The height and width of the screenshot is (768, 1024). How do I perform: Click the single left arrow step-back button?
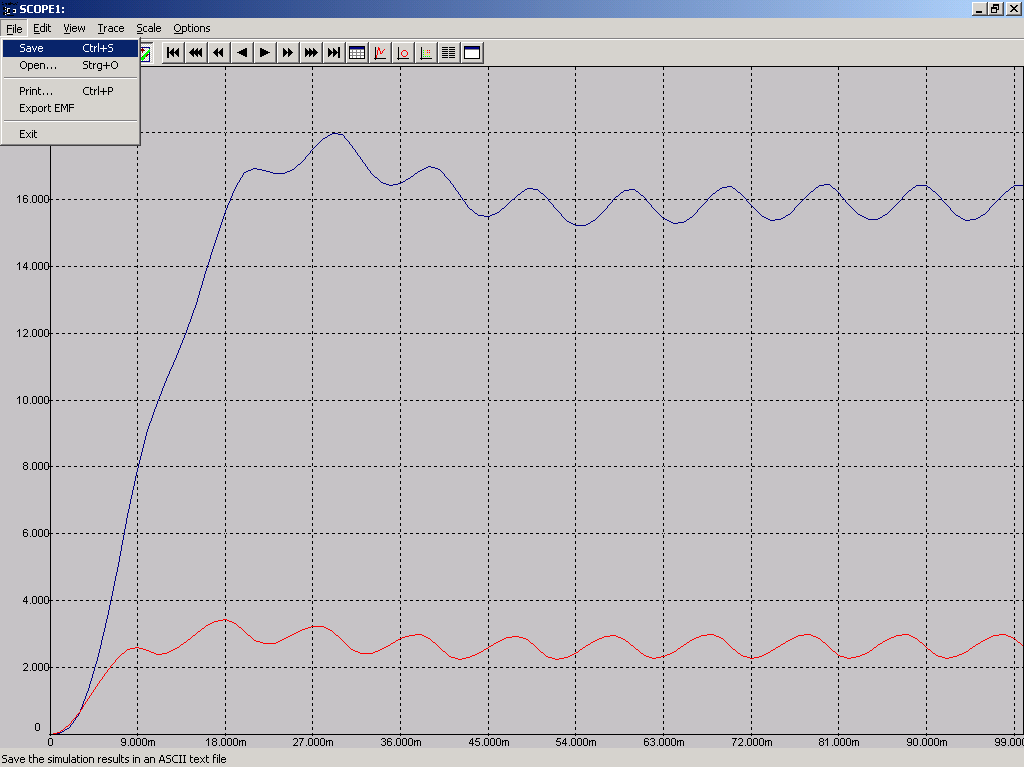(242, 53)
